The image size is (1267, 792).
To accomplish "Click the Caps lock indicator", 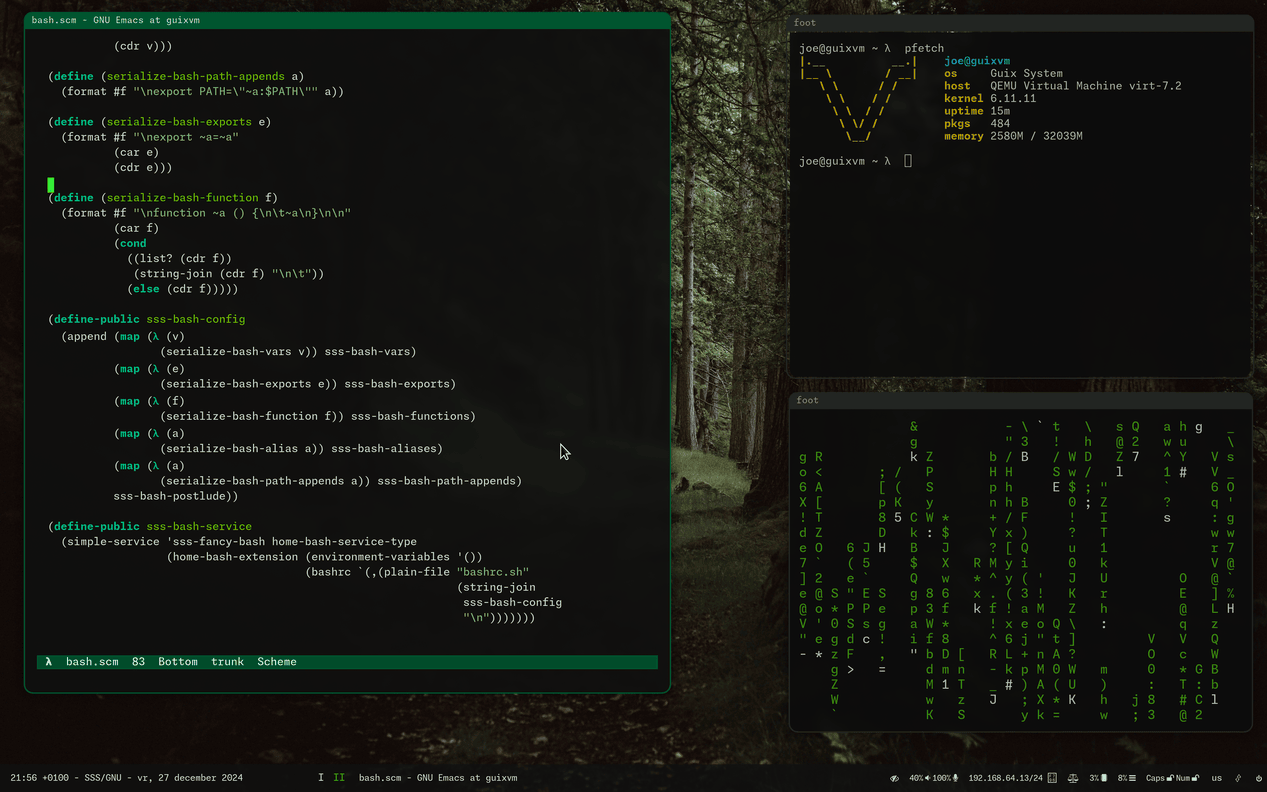I will pos(1158,778).
